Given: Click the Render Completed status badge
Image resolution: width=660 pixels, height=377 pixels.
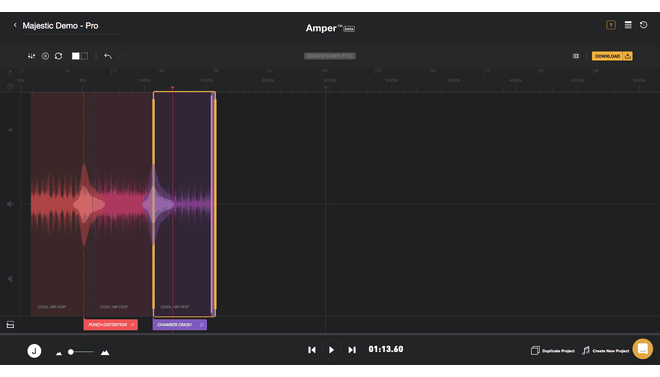Looking at the screenshot, I should click(x=330, y=56).
